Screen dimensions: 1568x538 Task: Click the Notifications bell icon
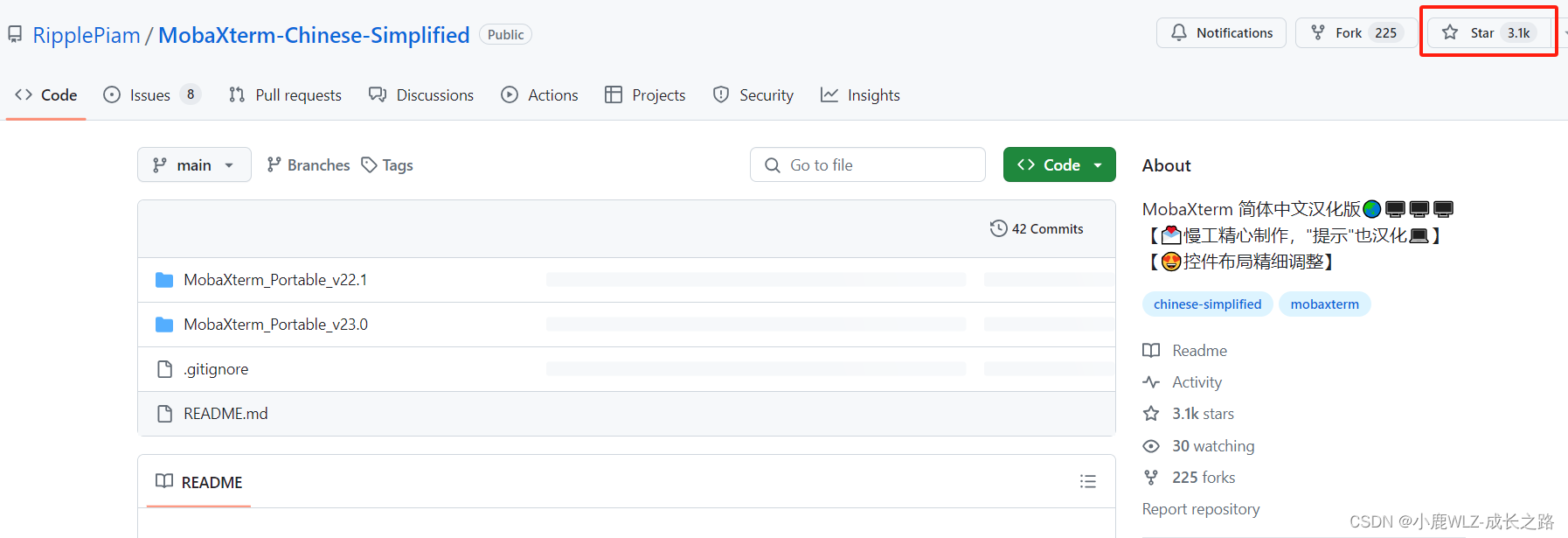click(x=1179, y=32)
